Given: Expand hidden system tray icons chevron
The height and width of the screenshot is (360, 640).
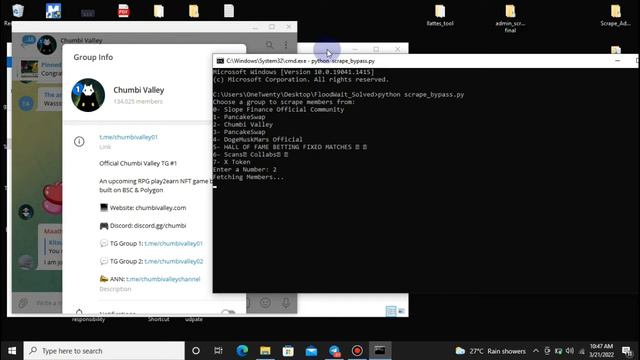Looking at the screenshot, I should pyautogui.click(x=536, y=351).
